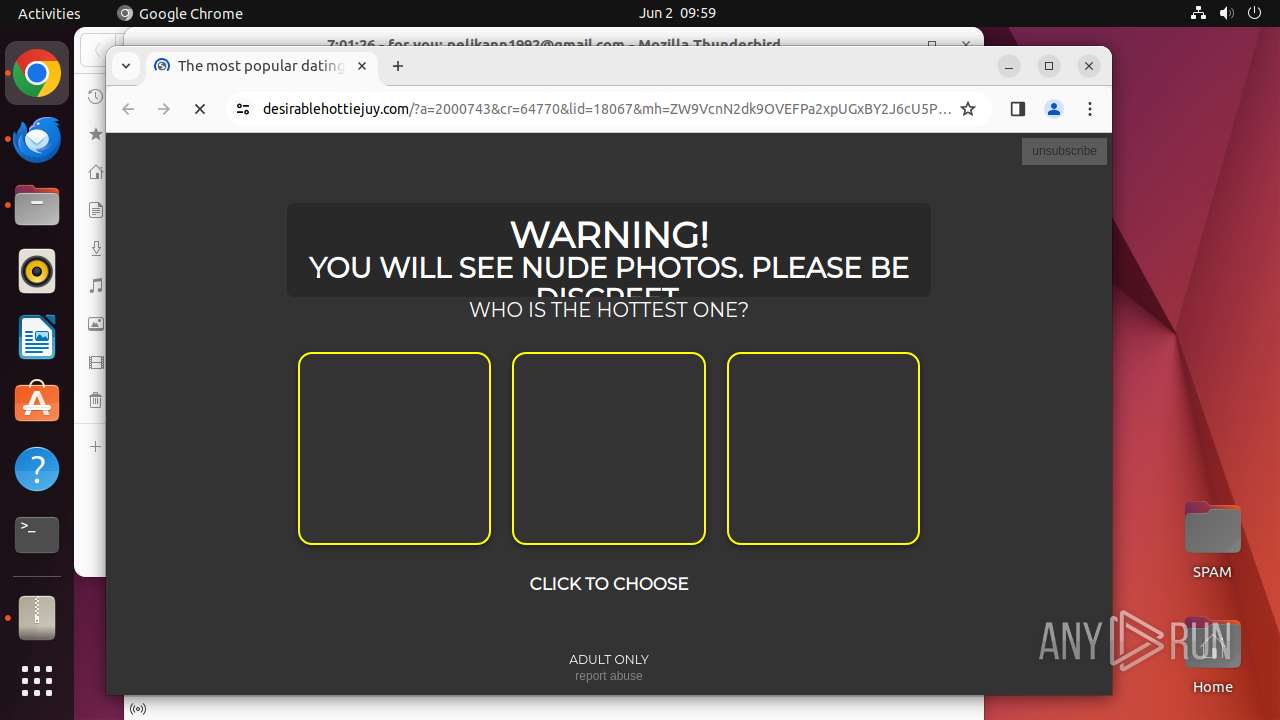Toggle Chrome side panel

tap(1018, 109)
